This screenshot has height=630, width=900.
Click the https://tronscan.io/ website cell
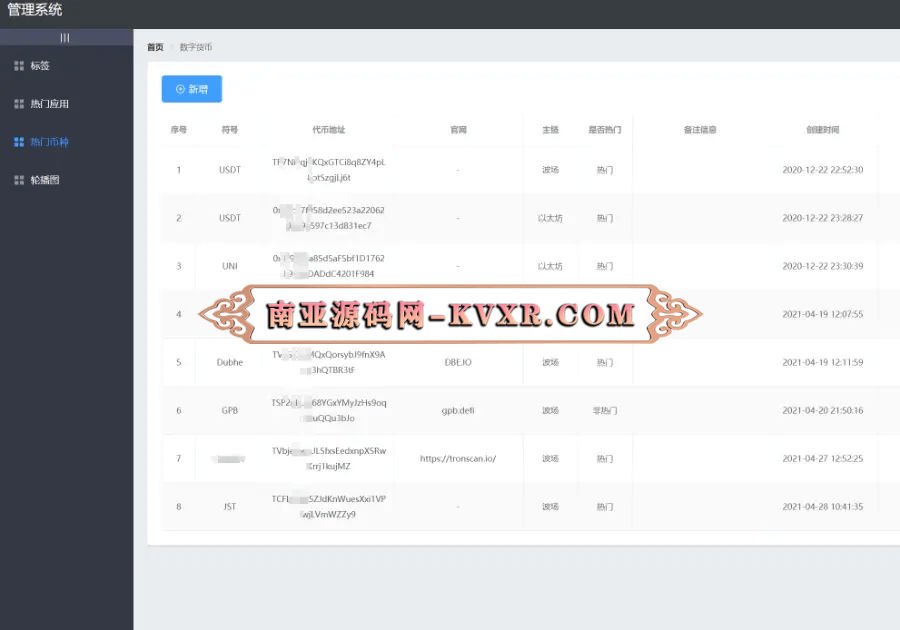(458, 458)
